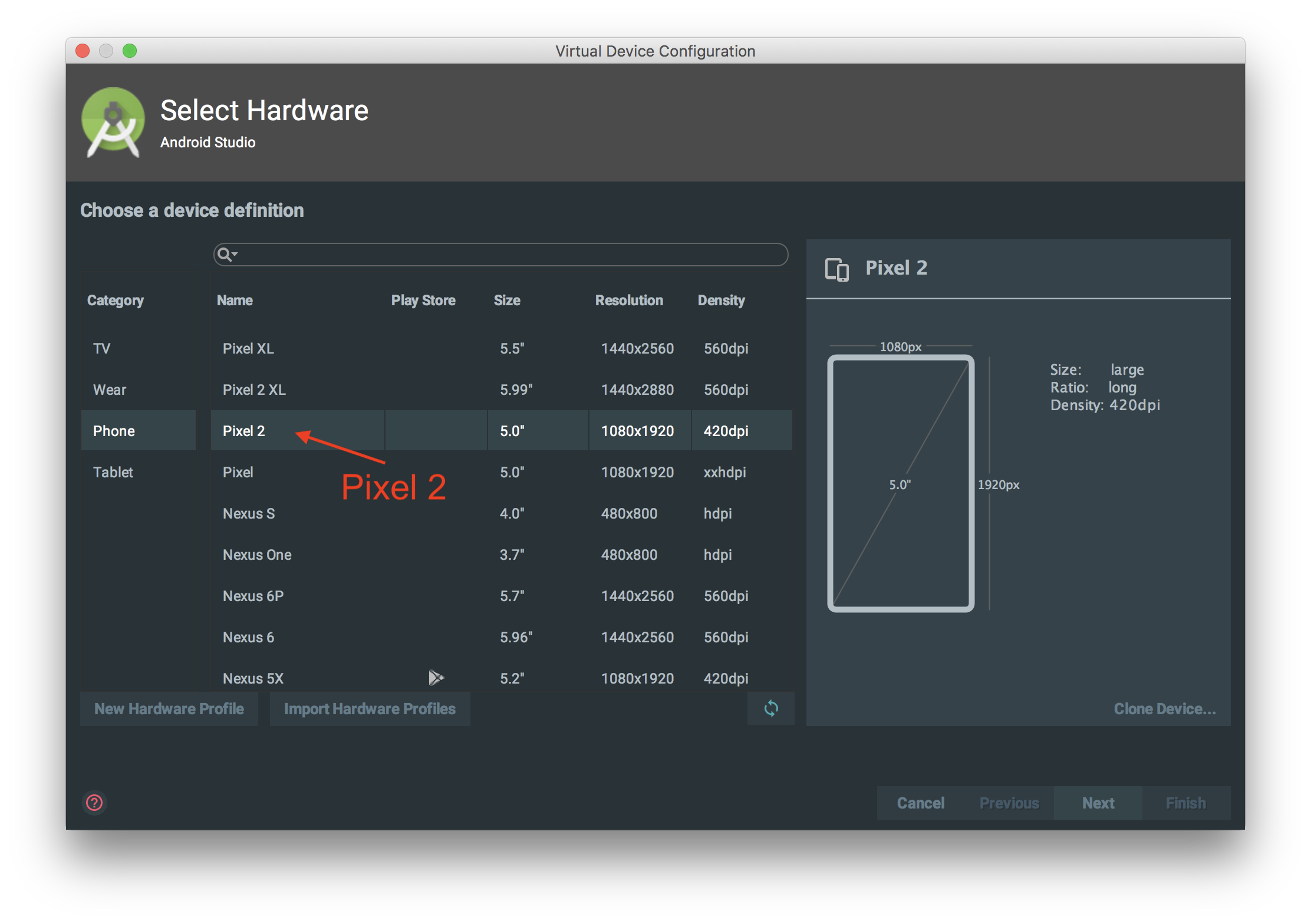Click the Category column header

click(x=115, y=301)
